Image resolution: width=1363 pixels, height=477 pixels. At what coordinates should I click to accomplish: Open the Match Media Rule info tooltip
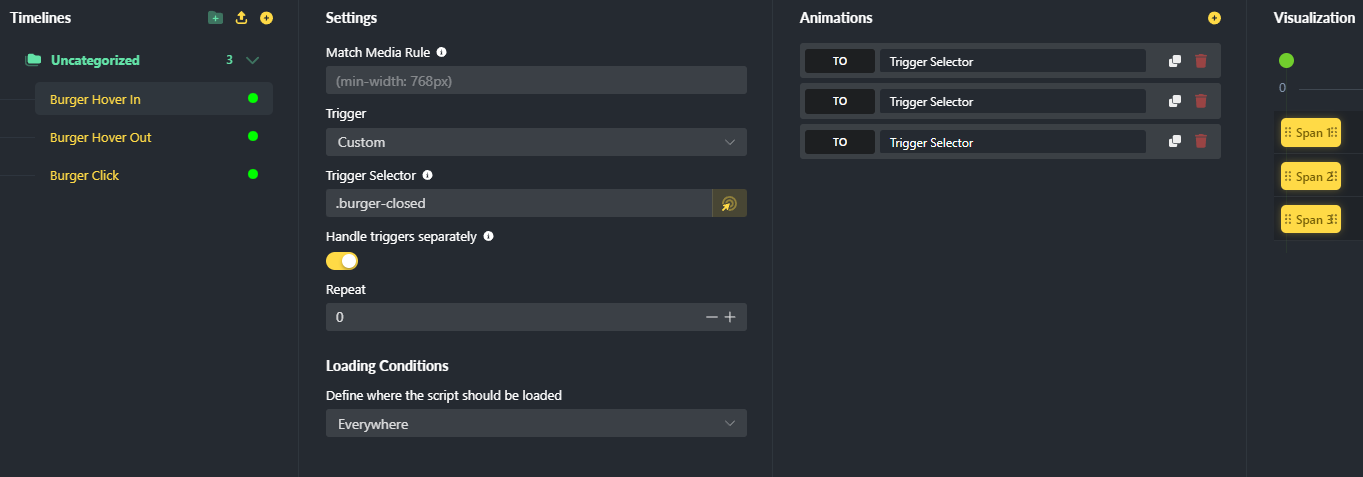[442, 52]
